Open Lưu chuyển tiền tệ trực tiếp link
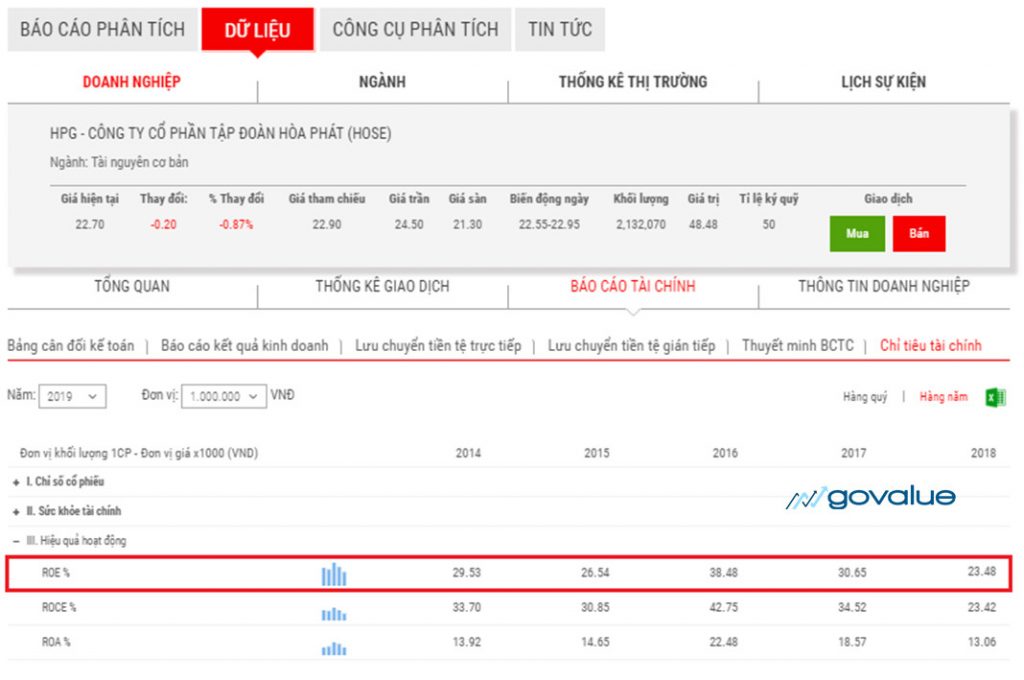 click(x=438, y=346)
